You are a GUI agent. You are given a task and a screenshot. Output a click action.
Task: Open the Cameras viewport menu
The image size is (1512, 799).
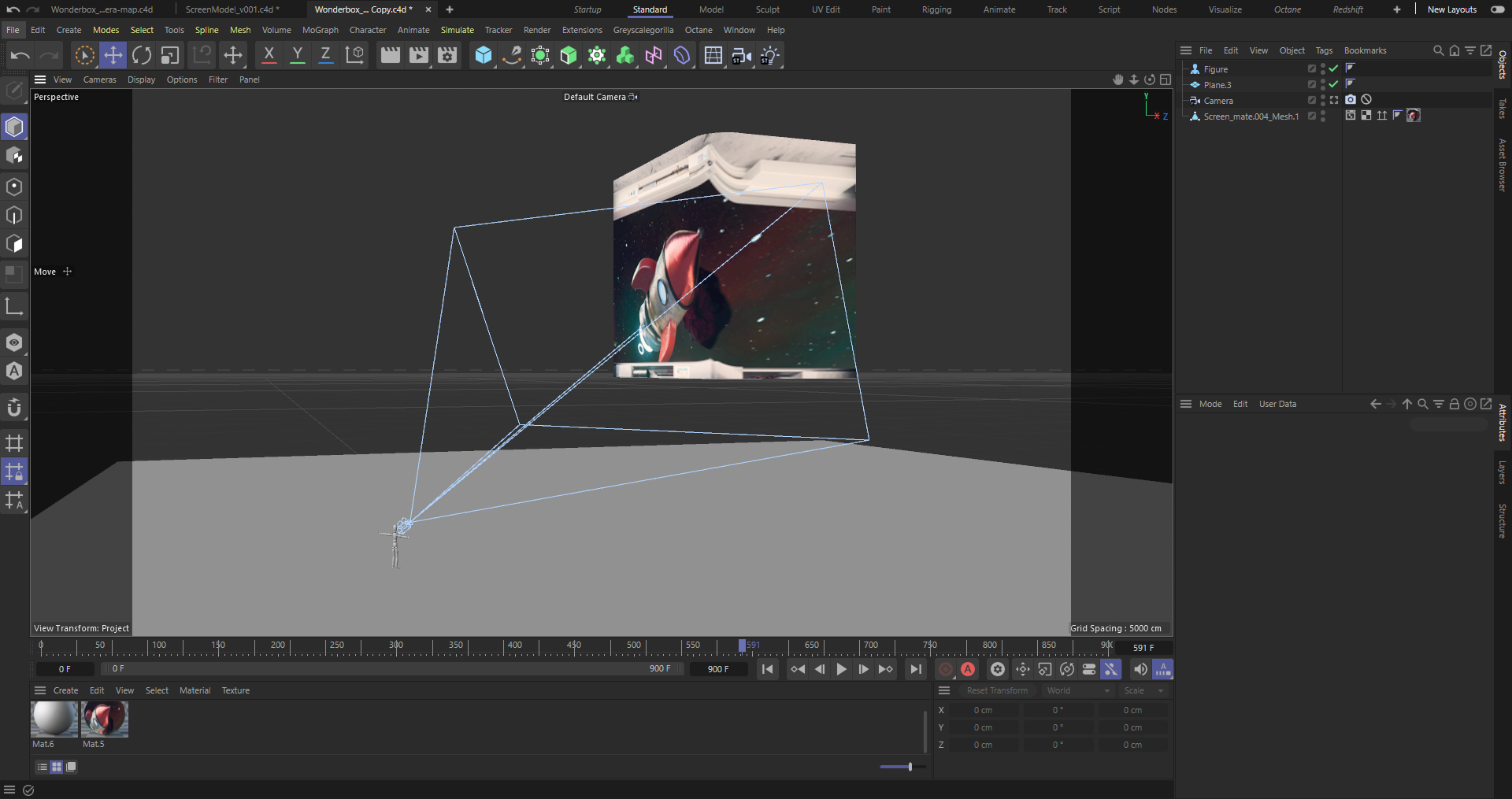pyautogui.click(x=99, y=80)
